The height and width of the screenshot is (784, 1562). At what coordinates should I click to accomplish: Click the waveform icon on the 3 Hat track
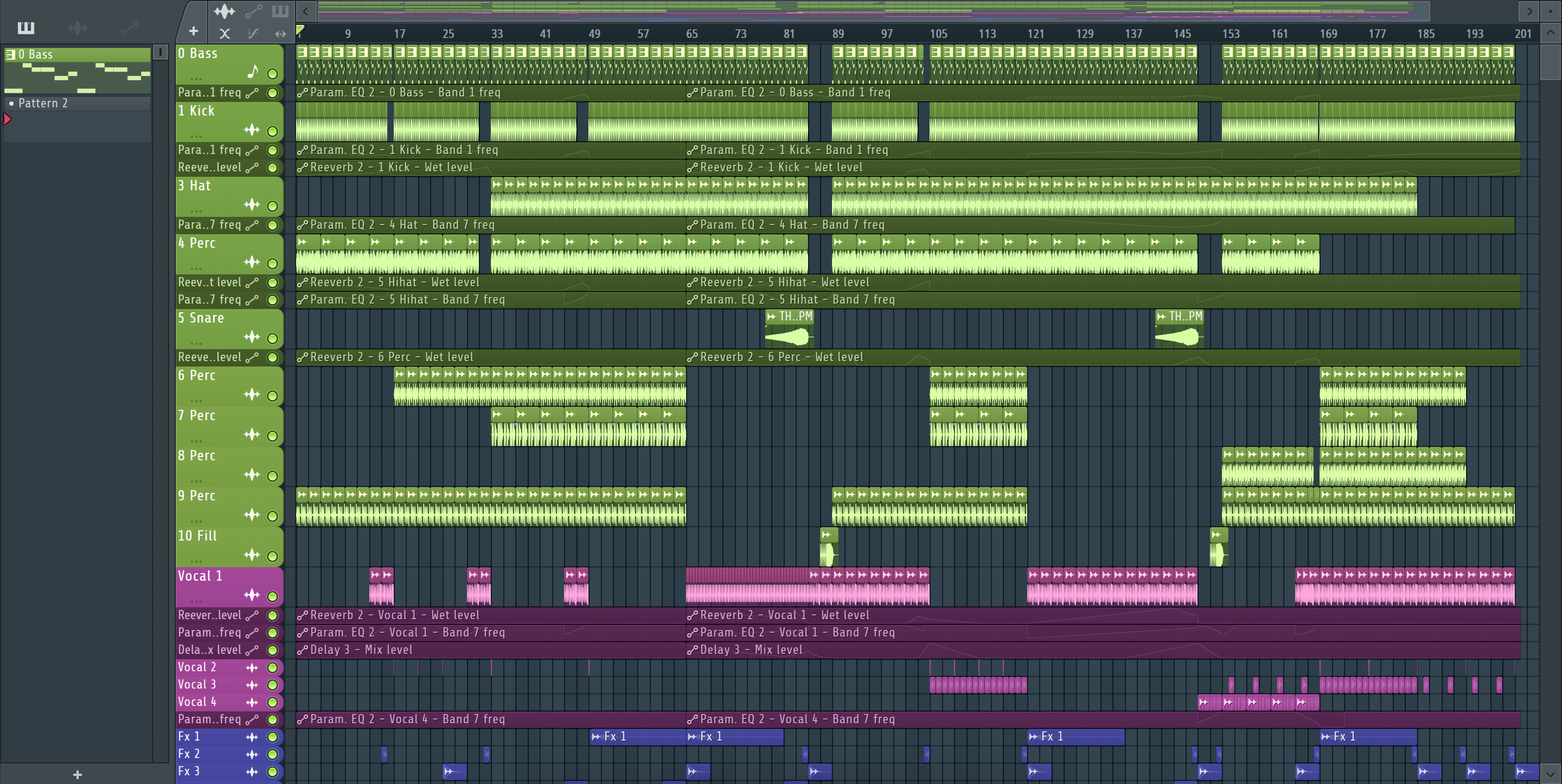coord(252,205)
